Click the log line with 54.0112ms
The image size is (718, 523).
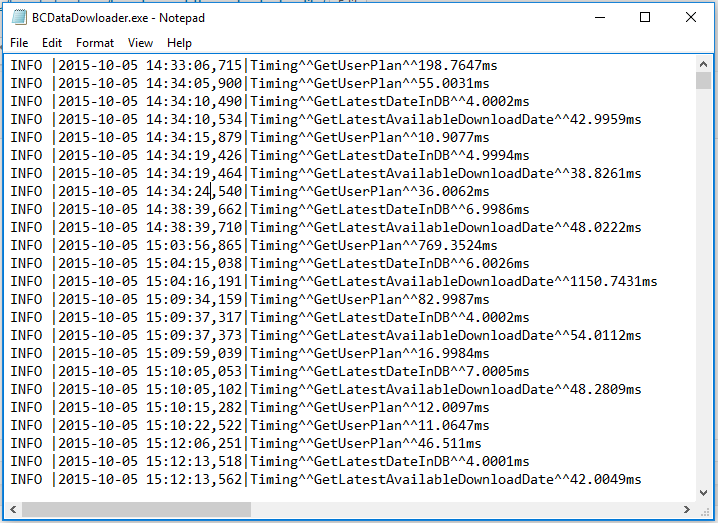(x=326, y=335)
